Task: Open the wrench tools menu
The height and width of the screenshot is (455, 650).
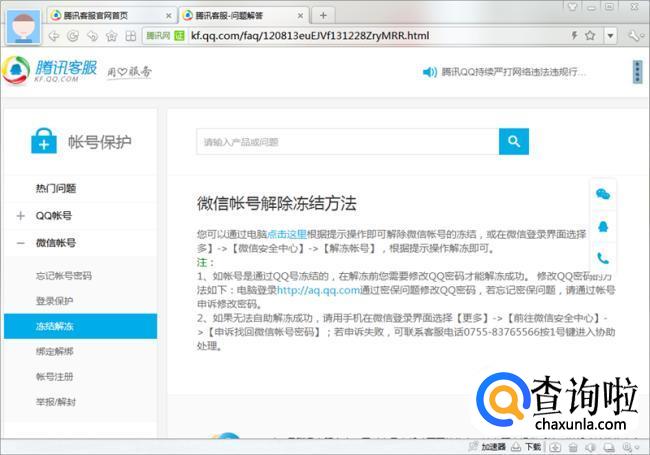Action: point(634,36)
